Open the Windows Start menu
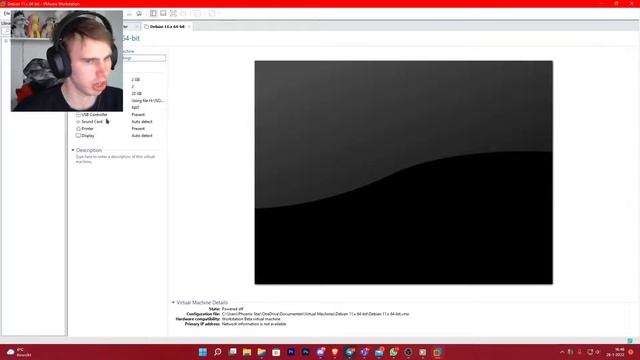Viewport: 640px width, 360px height. tap(203, 352)
